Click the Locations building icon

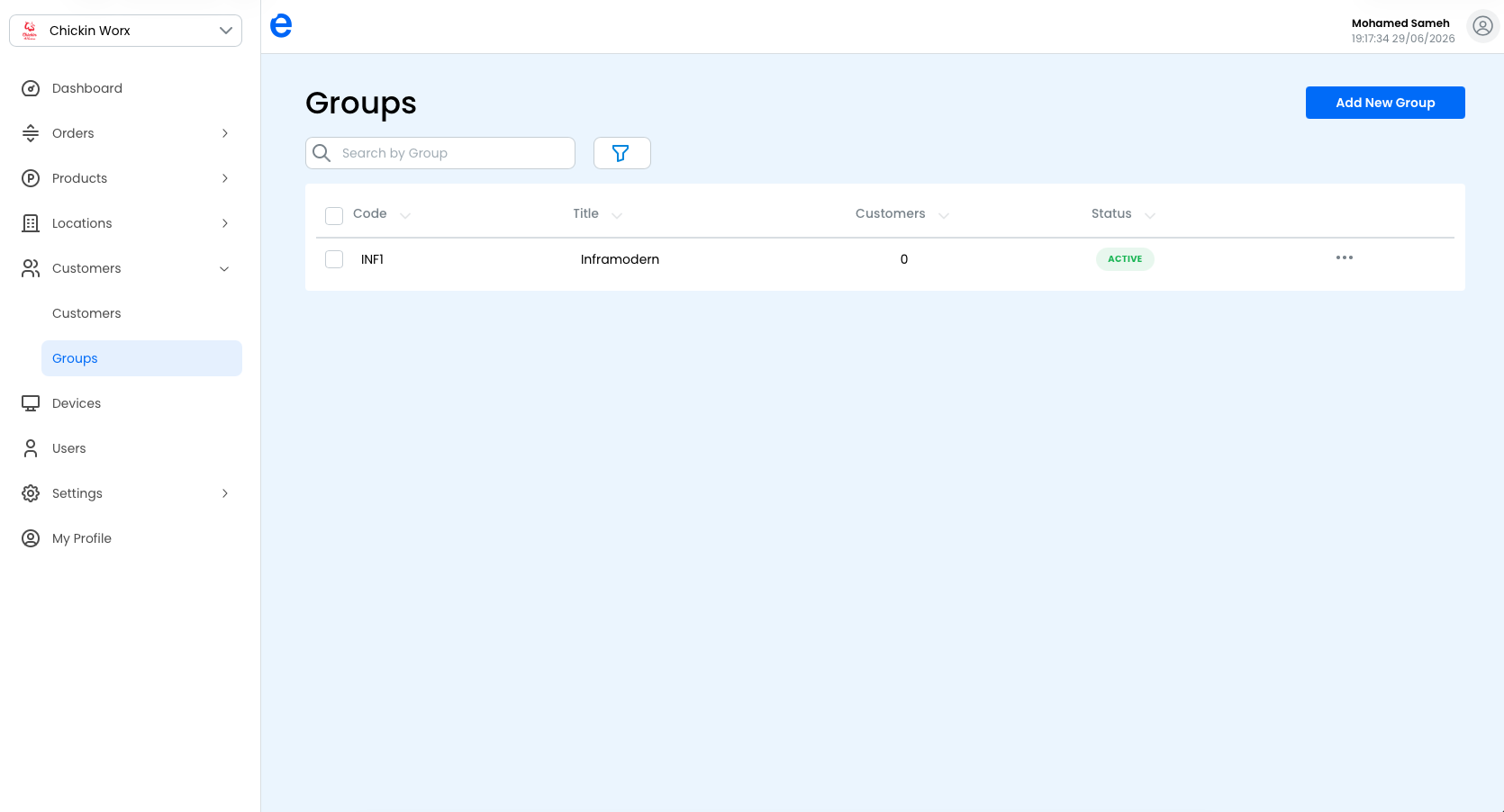[x=31, y=223]
